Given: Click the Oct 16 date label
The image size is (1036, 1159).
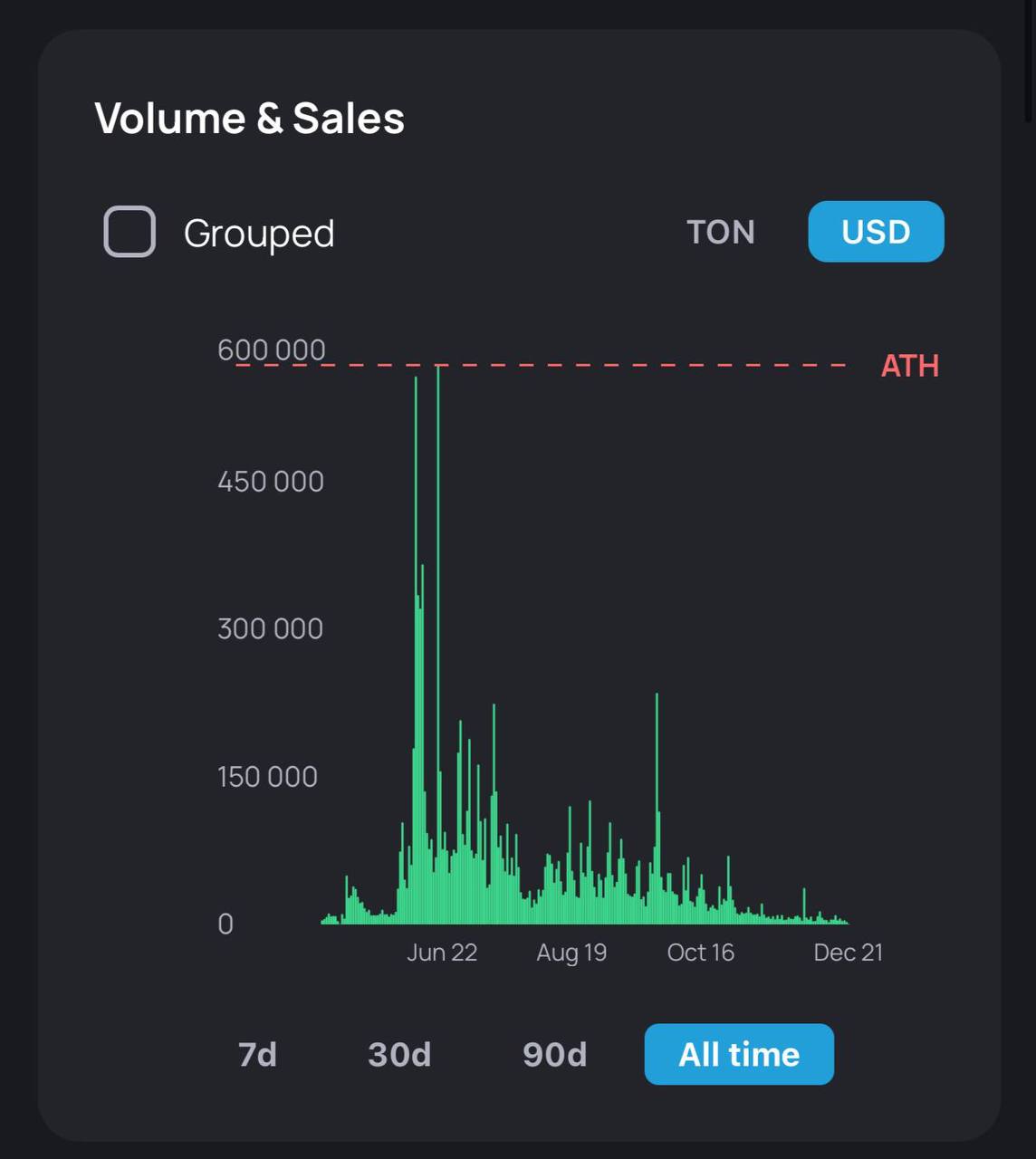Looking at the screenshot, I should point(700,953).
